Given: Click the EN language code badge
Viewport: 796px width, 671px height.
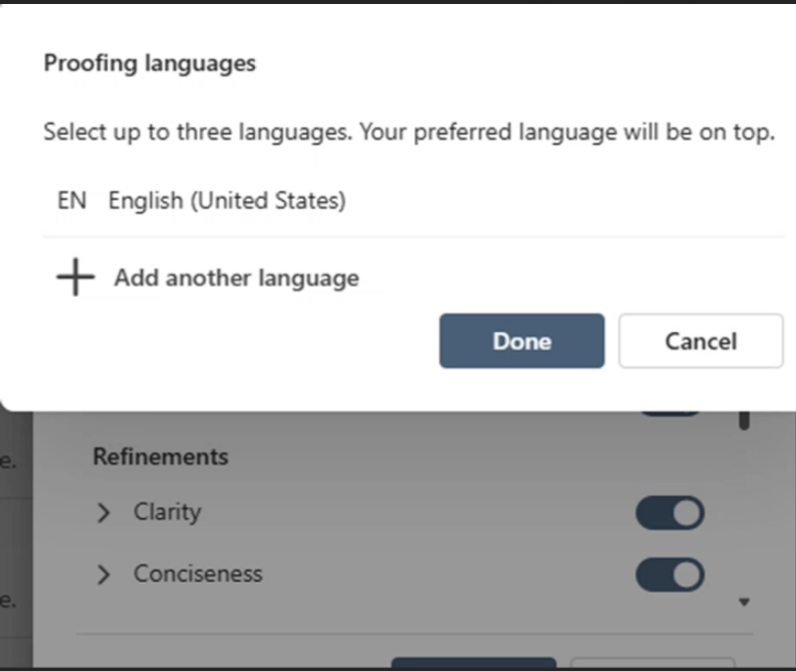Looking at the screenshot, I should point(72,201).
